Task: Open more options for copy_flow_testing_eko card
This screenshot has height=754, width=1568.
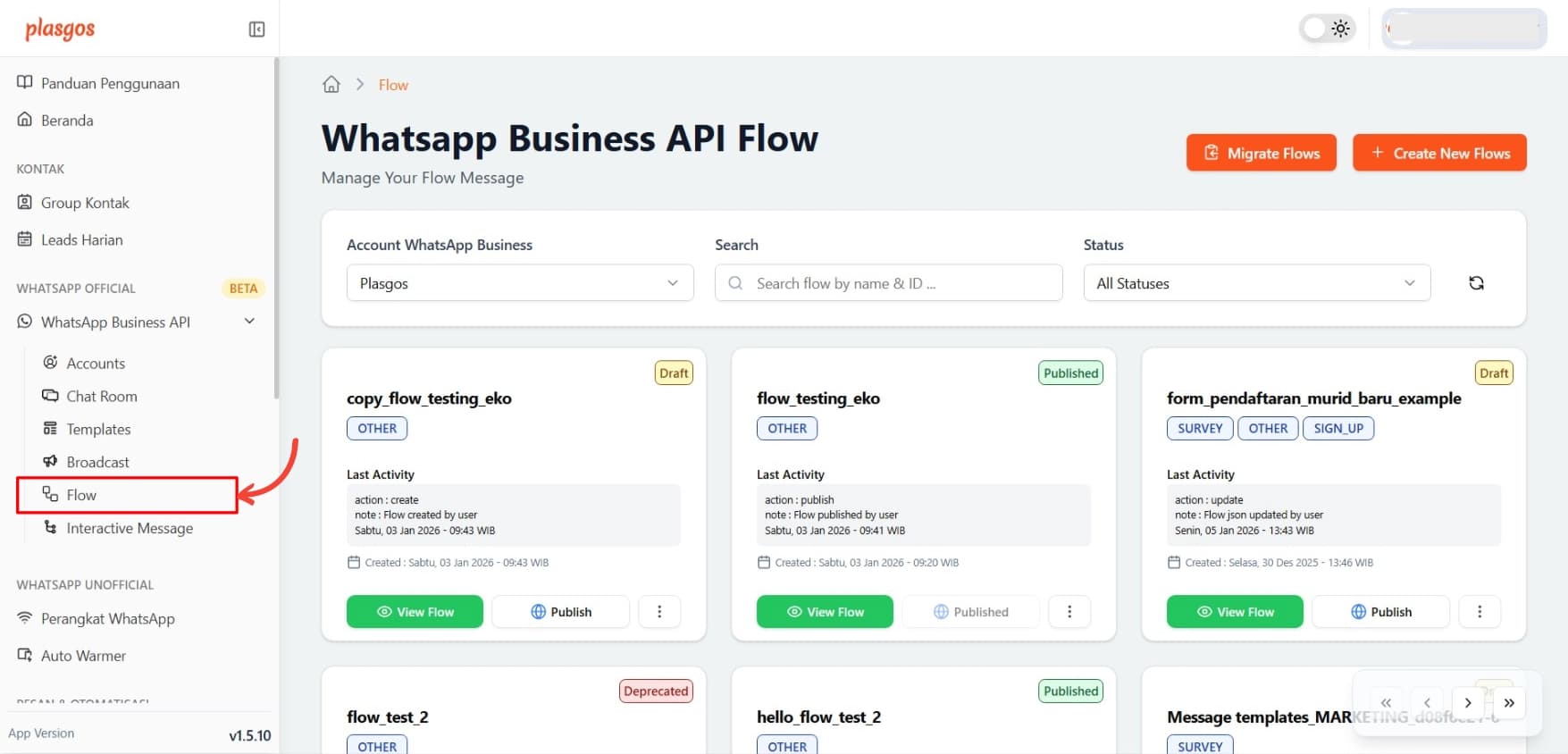Action: (659, 612)
